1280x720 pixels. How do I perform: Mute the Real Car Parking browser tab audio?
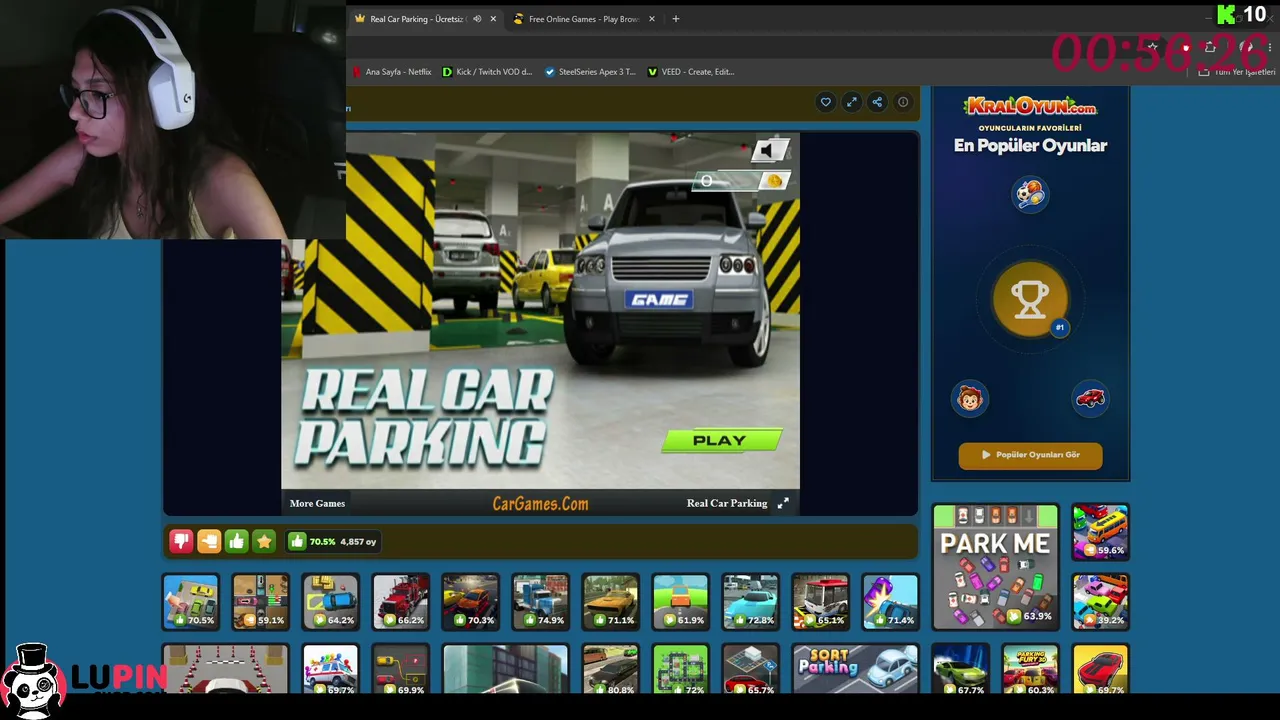tap(477, 19)
